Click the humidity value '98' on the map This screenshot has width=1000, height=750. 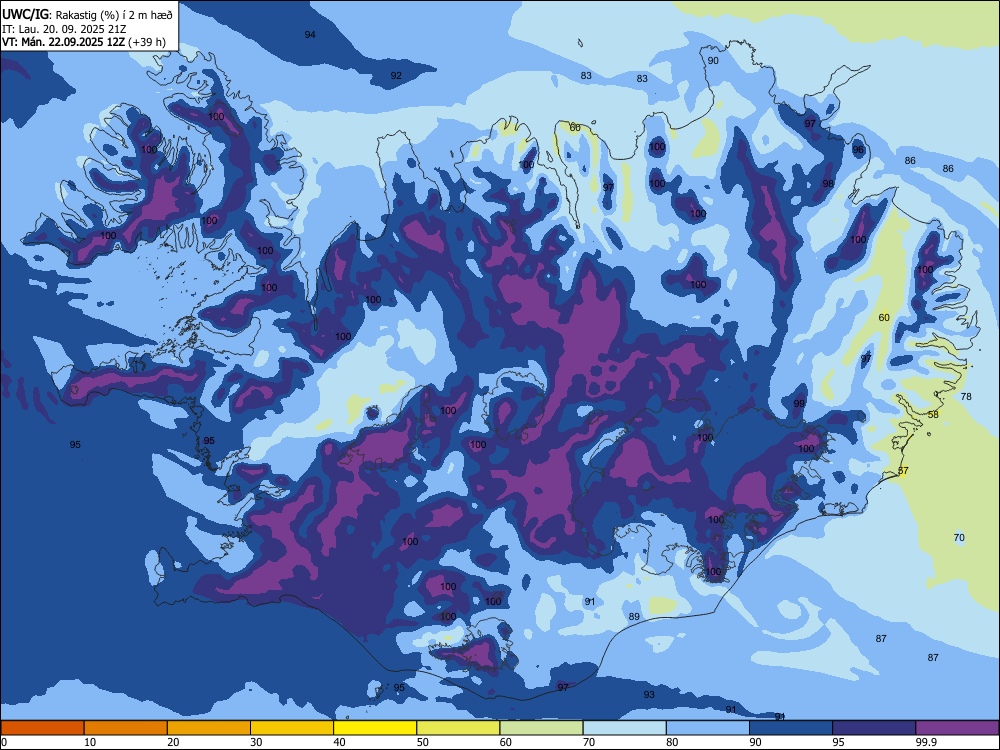(828, 183)
